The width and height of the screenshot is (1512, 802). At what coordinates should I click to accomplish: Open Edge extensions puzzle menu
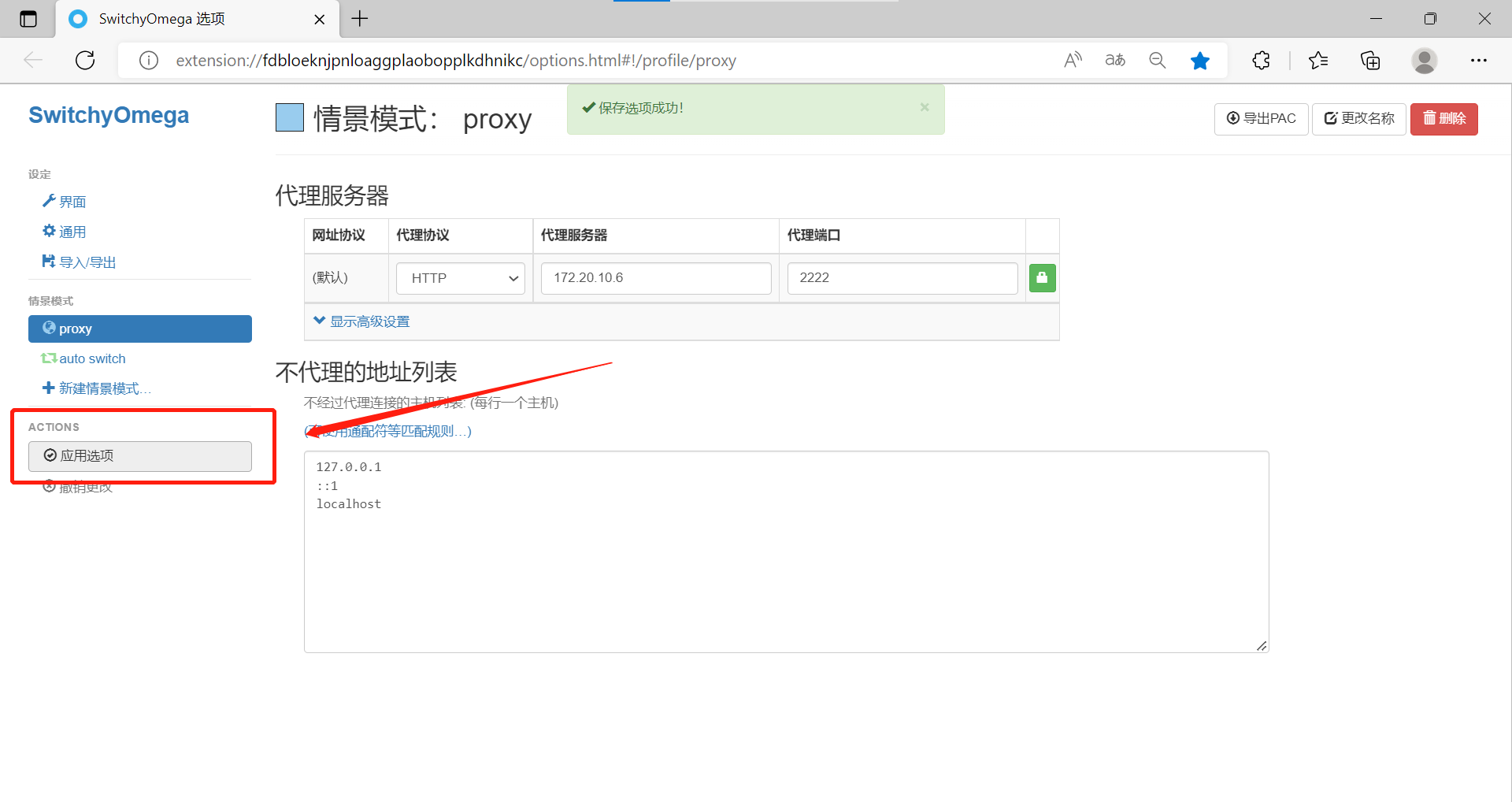[x=1261, y=60]
